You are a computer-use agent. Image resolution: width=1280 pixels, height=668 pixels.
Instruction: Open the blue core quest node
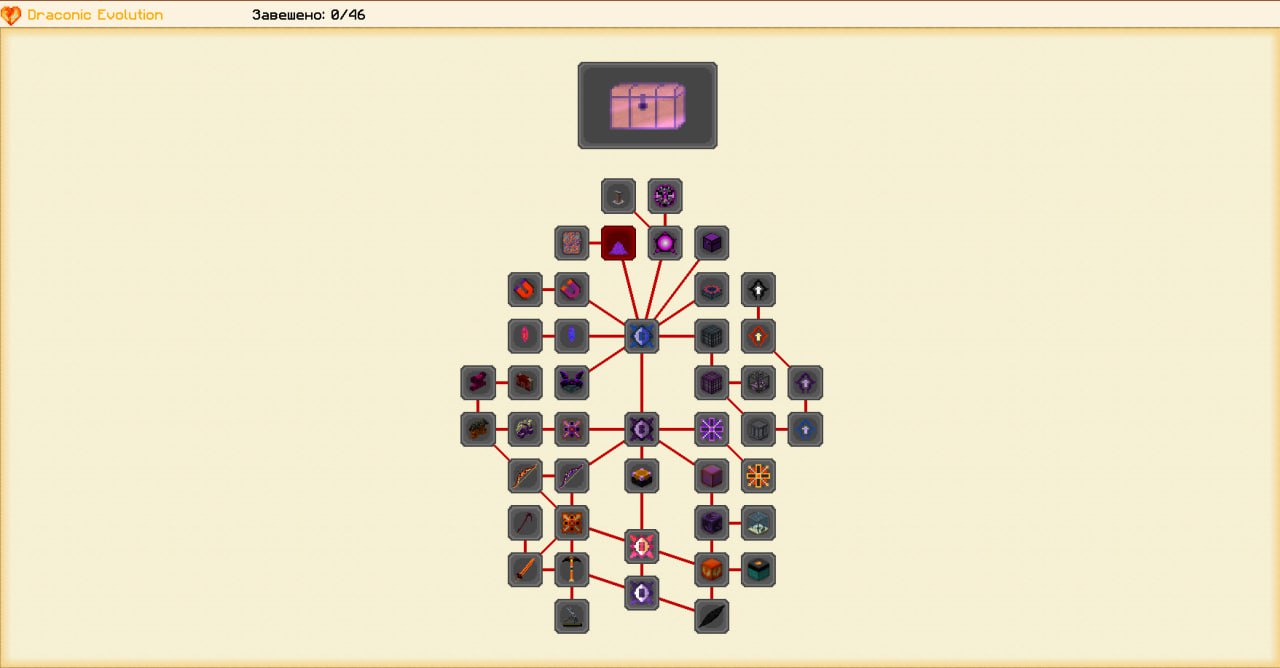tap(641, 336)
